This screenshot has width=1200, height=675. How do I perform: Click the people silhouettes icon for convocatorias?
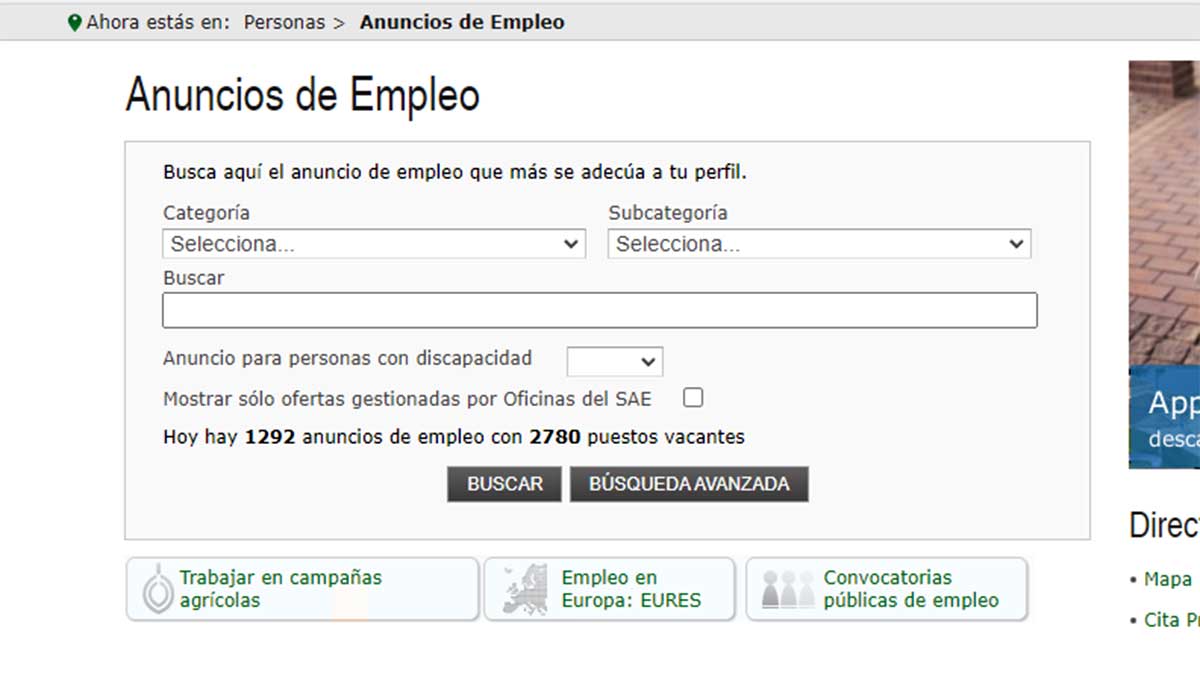tap(789, 588)
